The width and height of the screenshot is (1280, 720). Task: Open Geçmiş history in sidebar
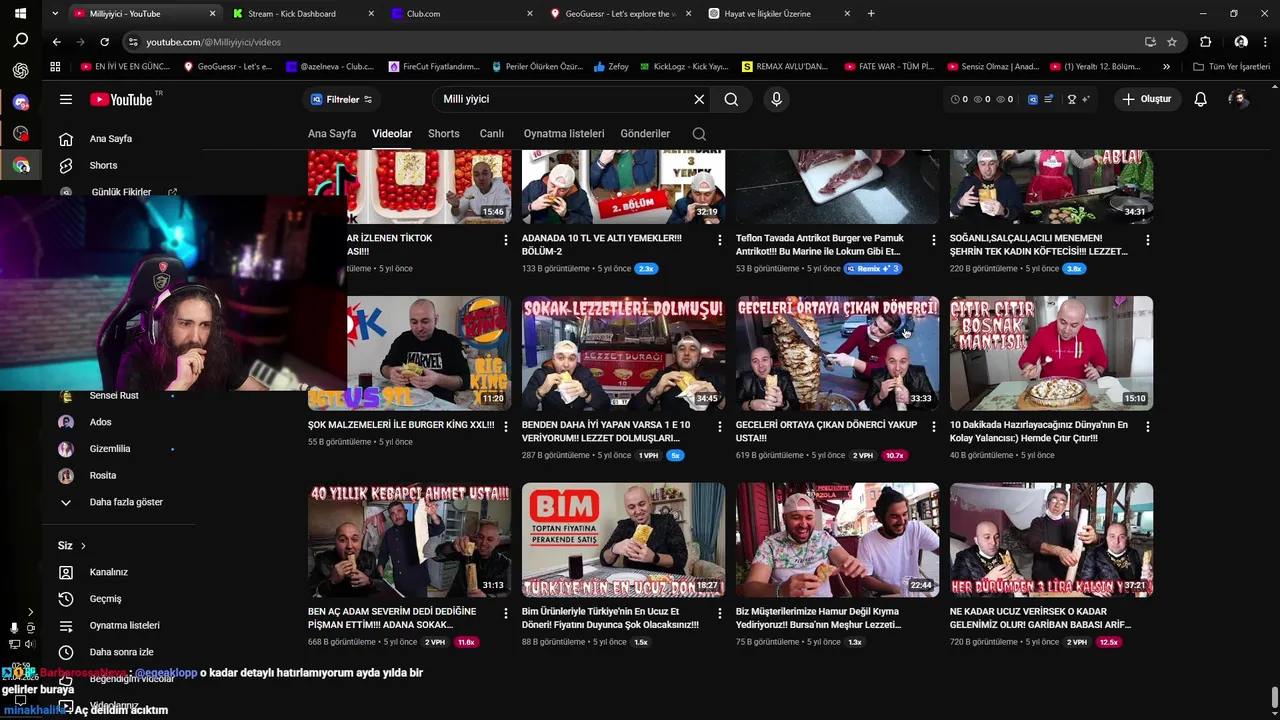point(105,599)
